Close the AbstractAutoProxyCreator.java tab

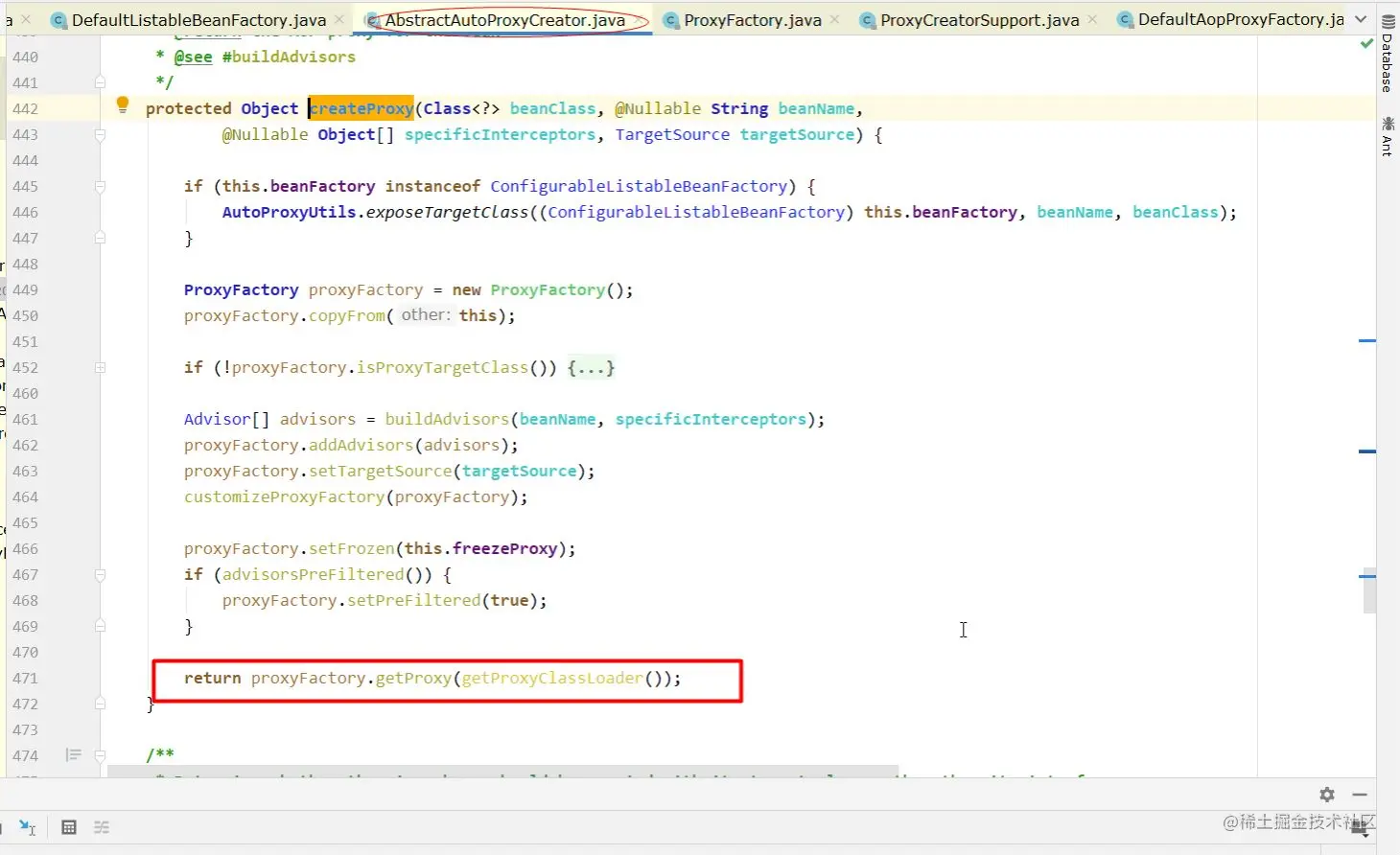pyautogui.click(x=639, y=19)
